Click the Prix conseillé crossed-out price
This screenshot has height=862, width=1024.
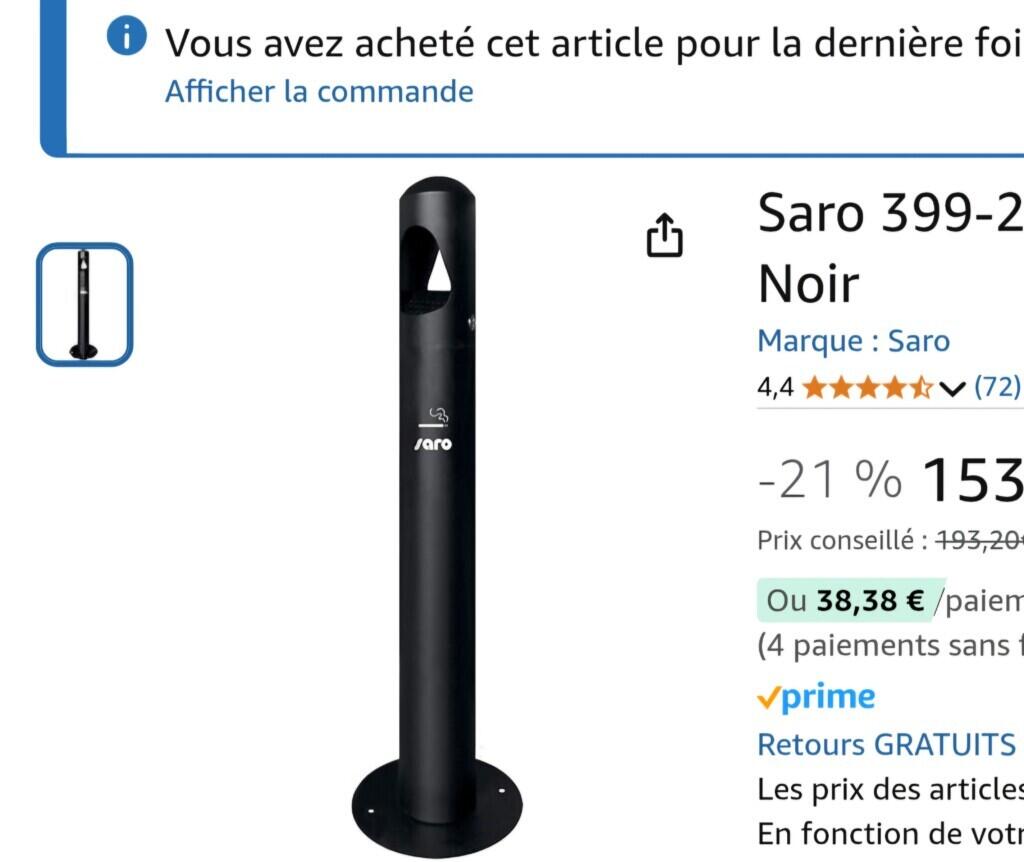(980, 541)
